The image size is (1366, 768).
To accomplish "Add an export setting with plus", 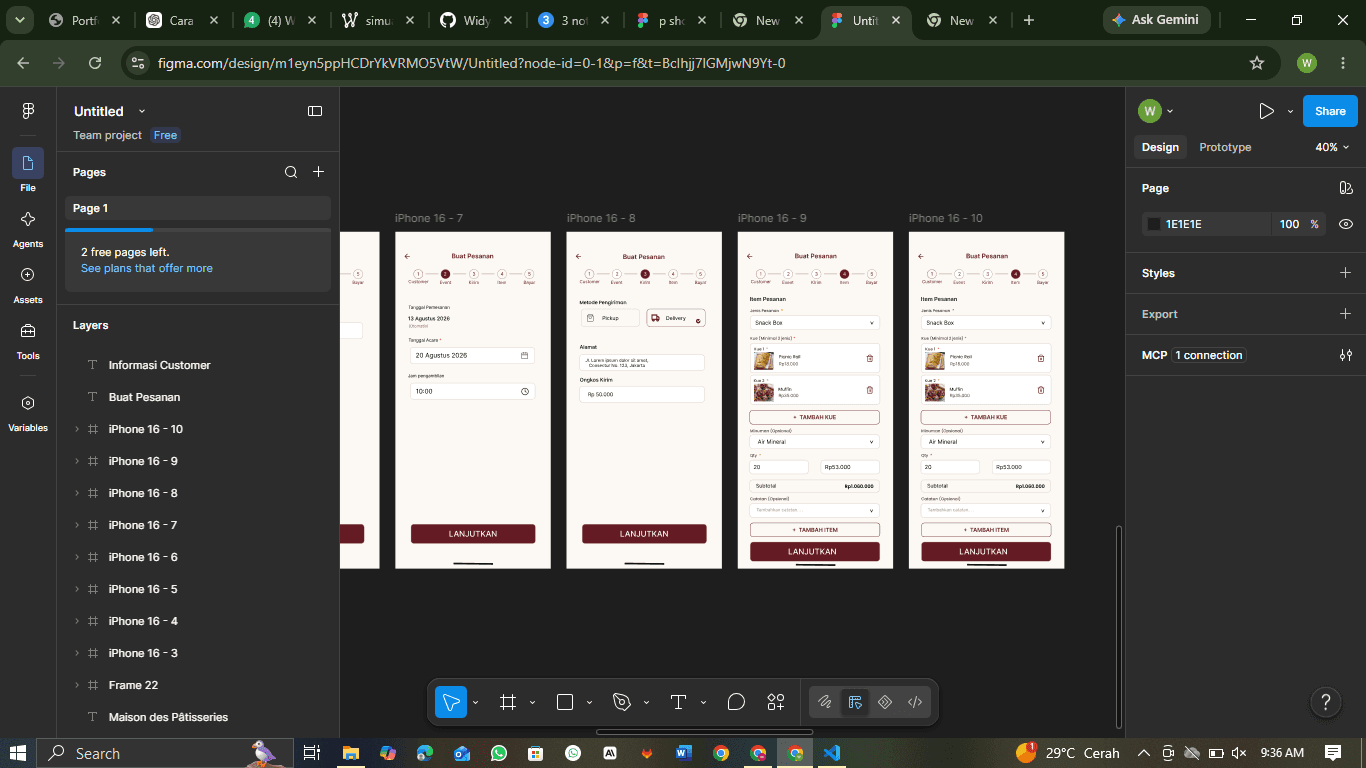I will 1346,314.
